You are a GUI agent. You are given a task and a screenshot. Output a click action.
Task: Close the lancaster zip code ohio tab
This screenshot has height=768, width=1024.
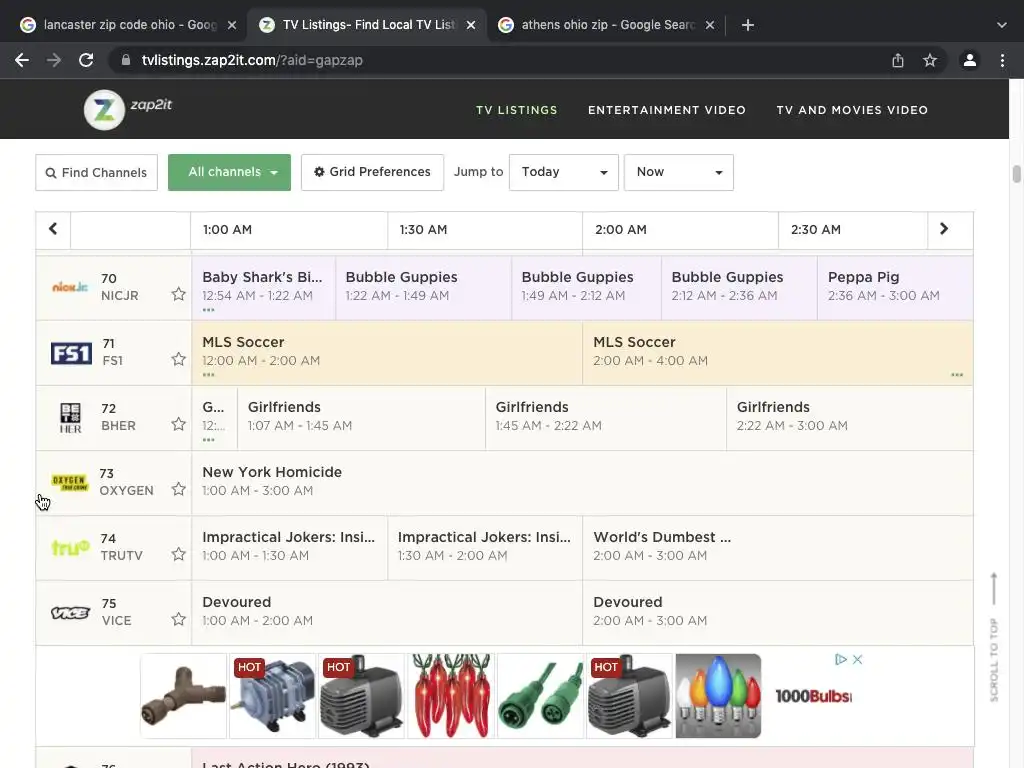(x=232, y=25)
